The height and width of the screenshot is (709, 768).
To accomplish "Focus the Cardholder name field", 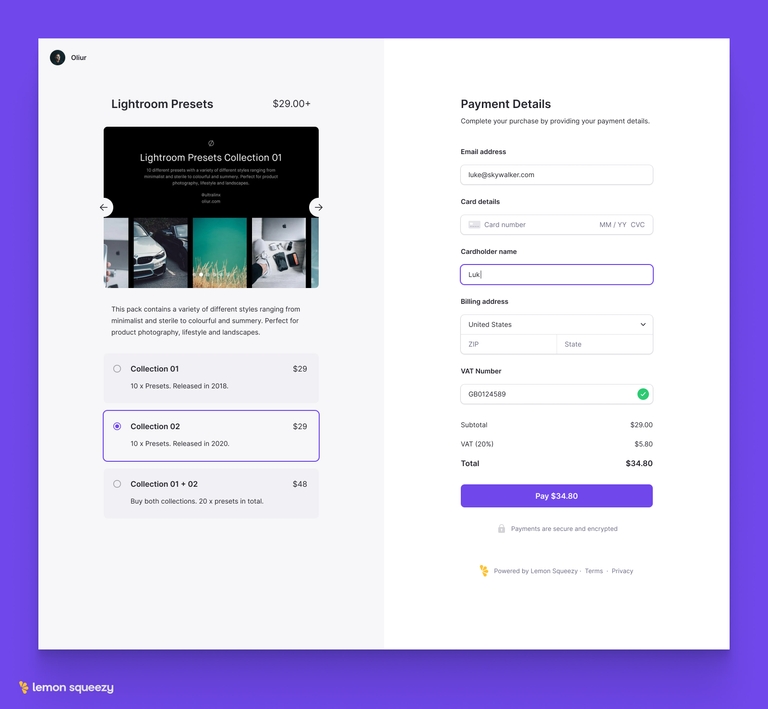I will point(556,275).
